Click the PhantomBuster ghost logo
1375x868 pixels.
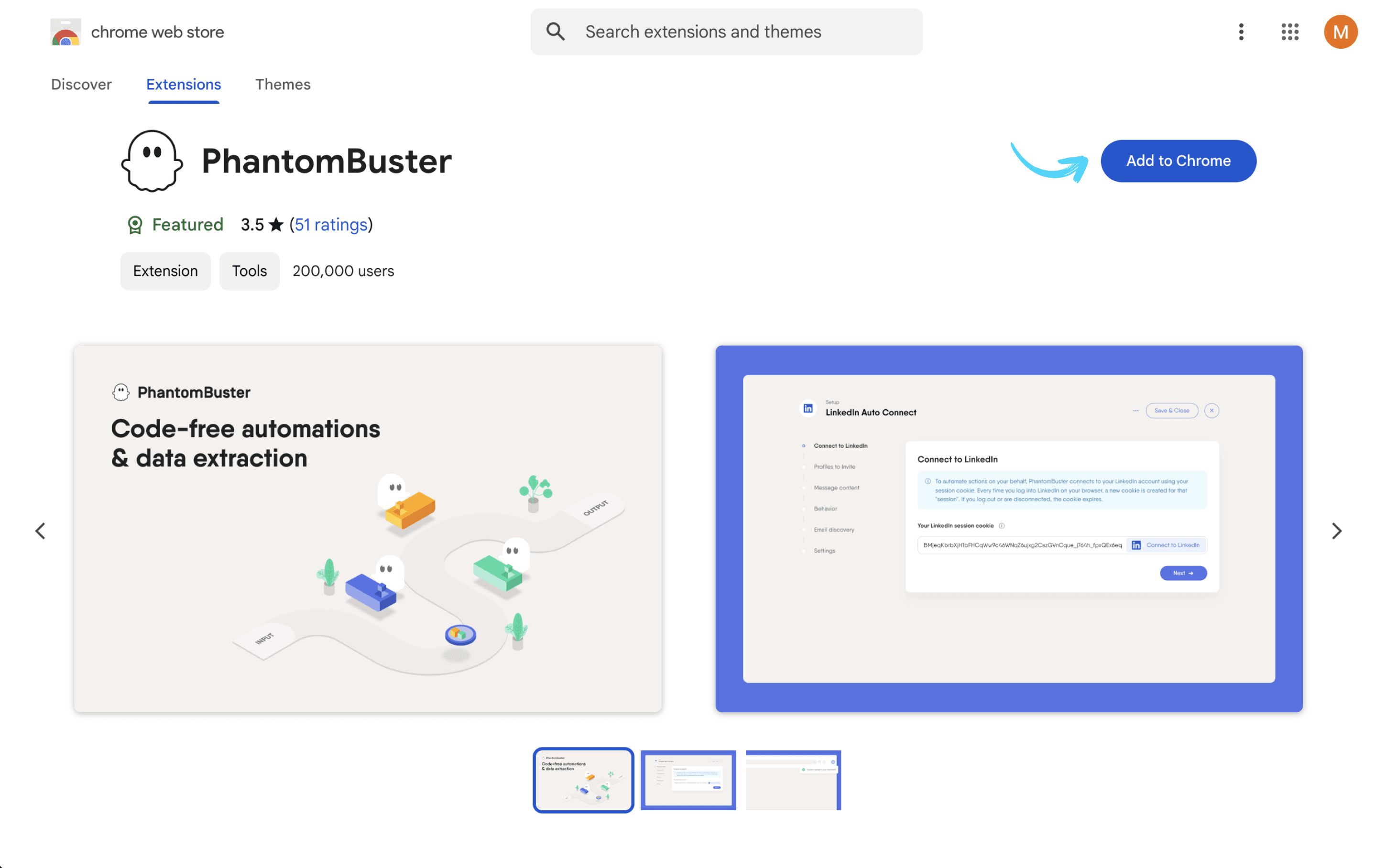[152, 161]
